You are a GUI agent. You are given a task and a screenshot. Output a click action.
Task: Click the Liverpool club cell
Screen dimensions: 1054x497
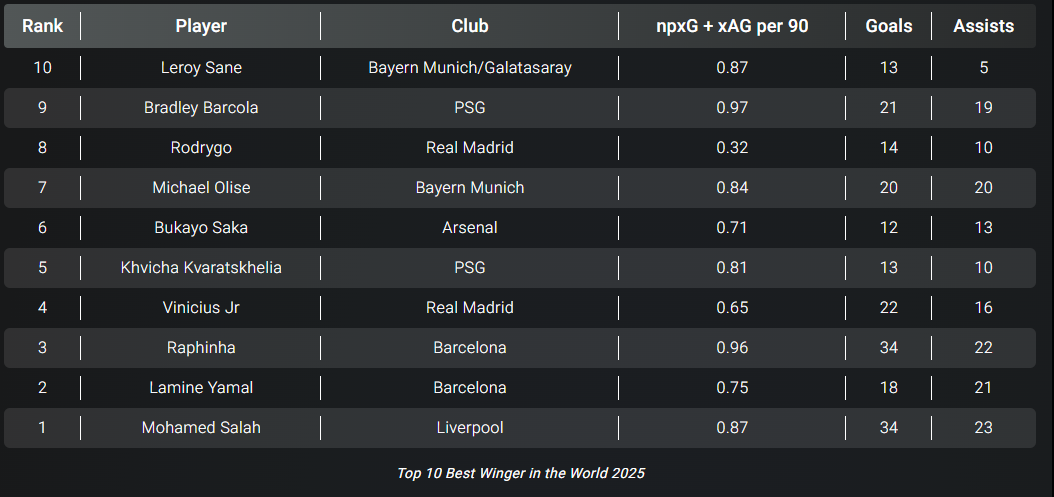click(470, 428)
